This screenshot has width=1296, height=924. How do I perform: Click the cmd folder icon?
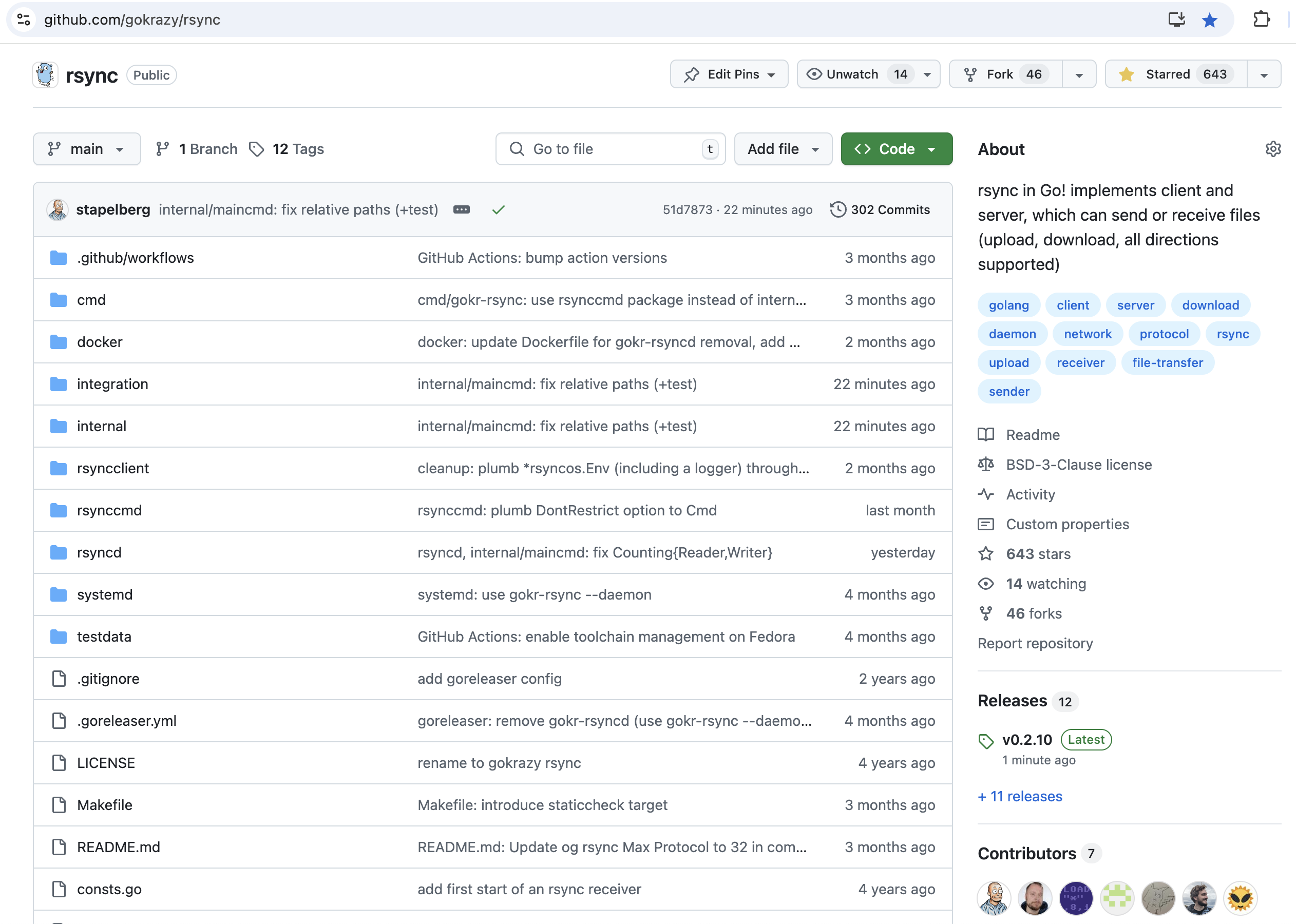(x=58, y=300)
